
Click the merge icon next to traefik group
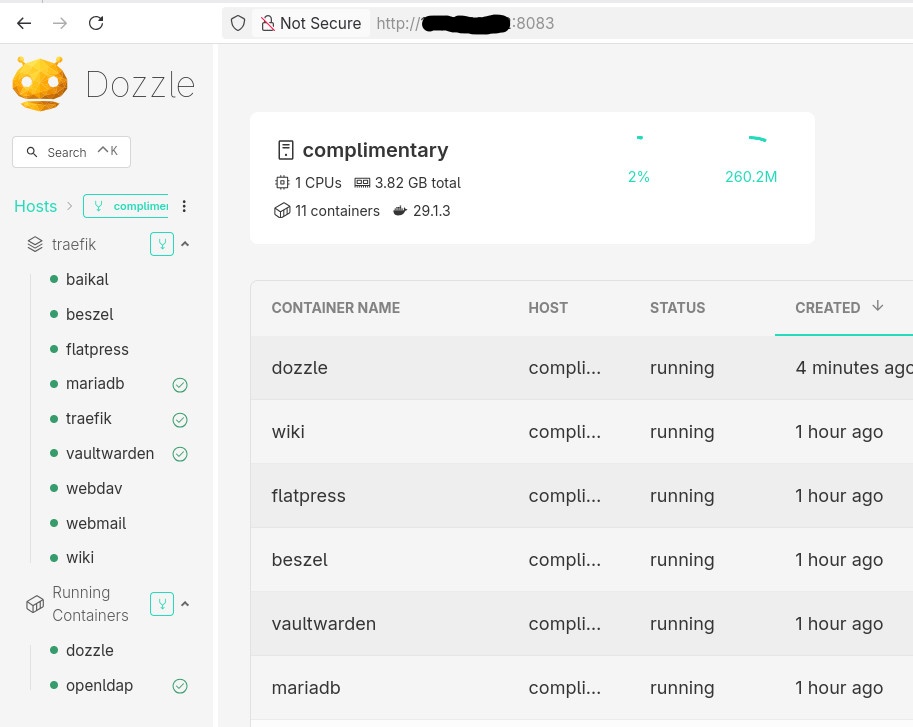(162, 244)
